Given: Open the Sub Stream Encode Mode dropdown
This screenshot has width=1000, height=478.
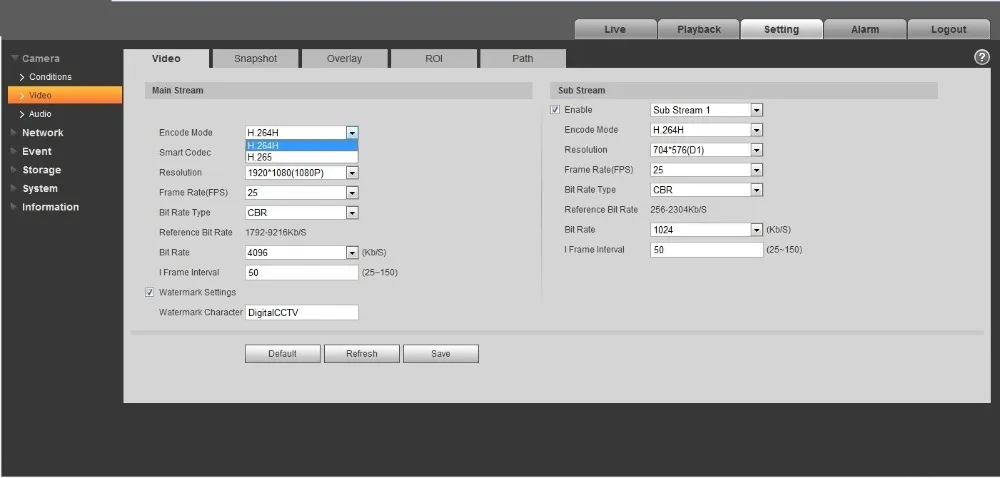Looking at the screenshot, I should pyautogui.click(x=707, y=130).
